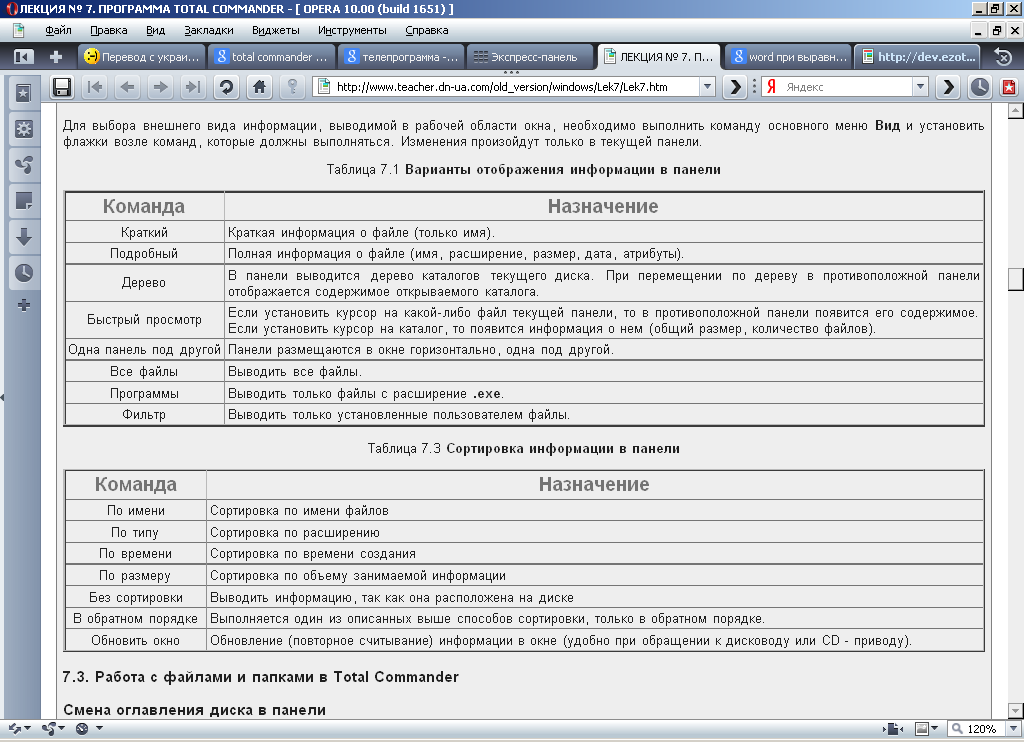Open the Виджеты menu
This screenshot has width=1024, height=742.
[276, 30]
